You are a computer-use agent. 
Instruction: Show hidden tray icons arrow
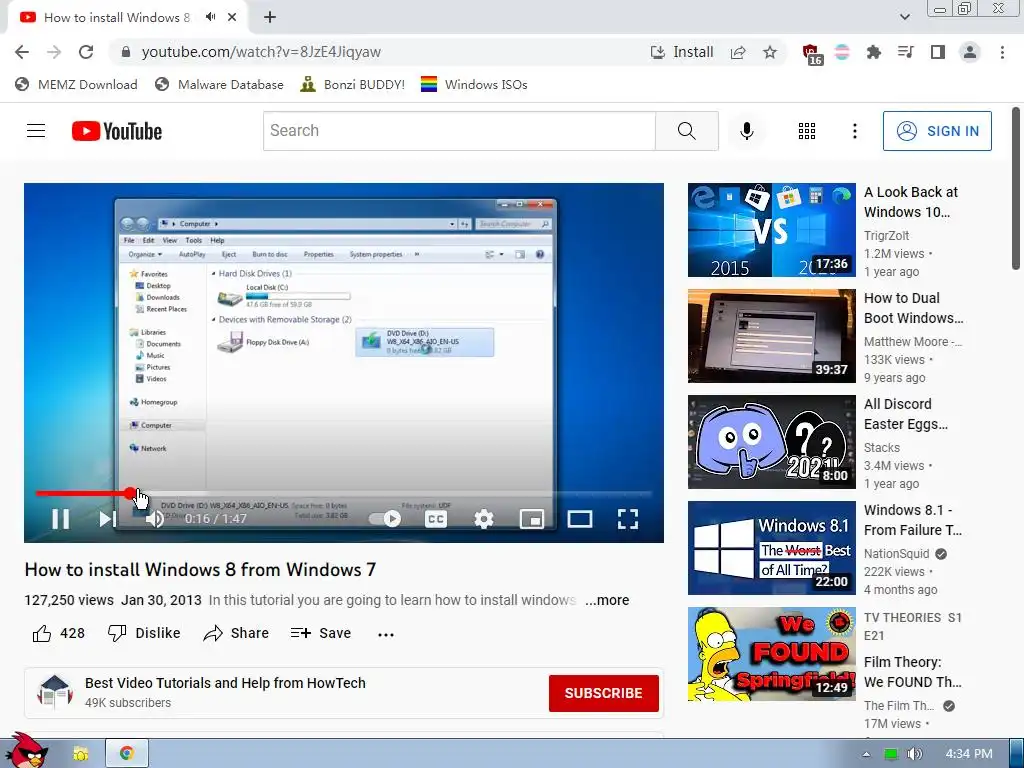click(x=866, y=754)
